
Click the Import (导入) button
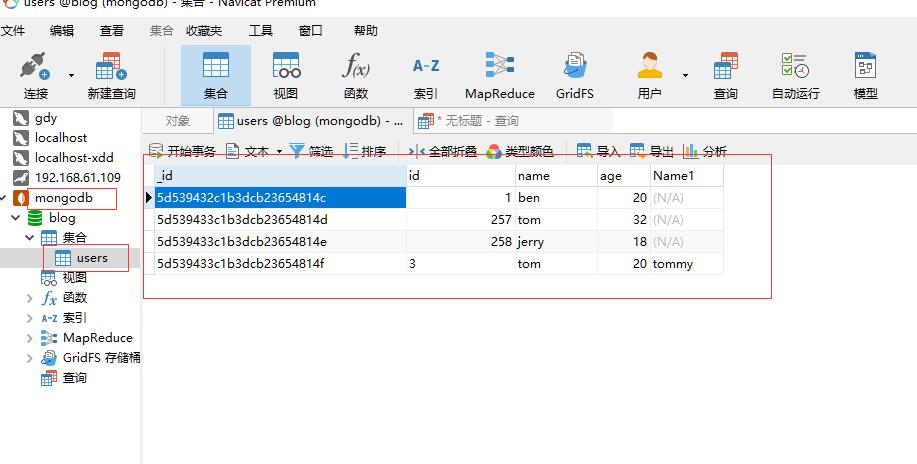[x=598, y=152]
